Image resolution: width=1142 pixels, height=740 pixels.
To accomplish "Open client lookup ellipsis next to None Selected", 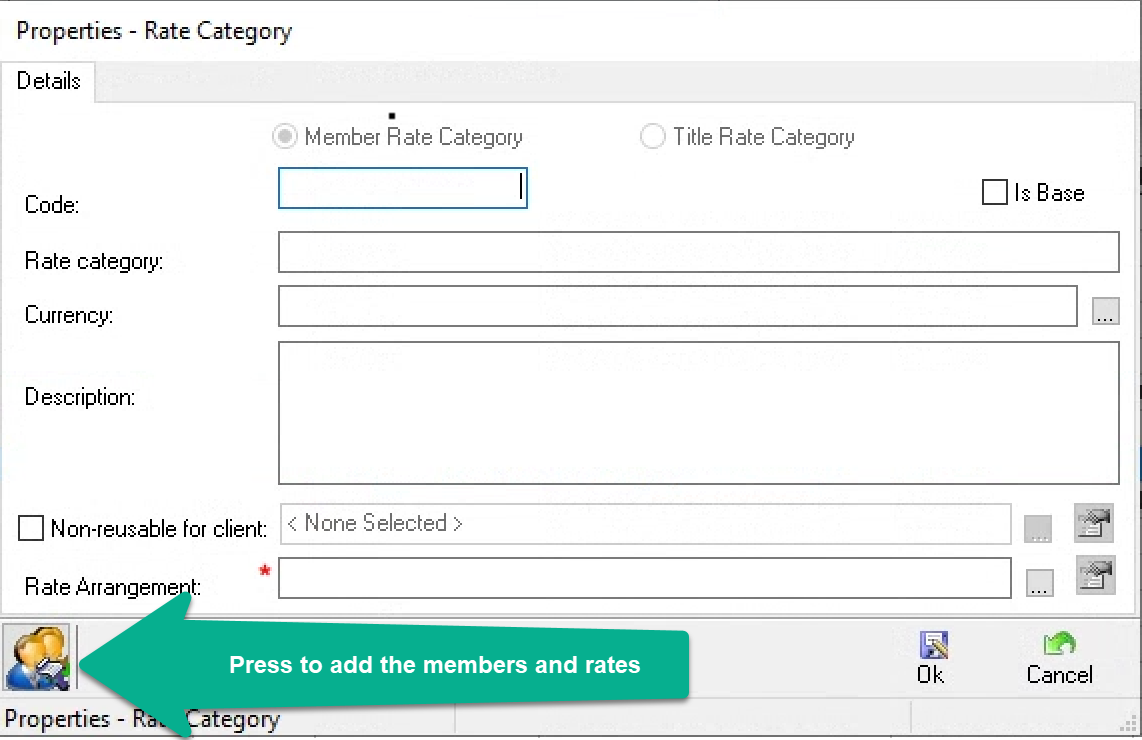I will pyautogui.click(x=1038, y=529).
